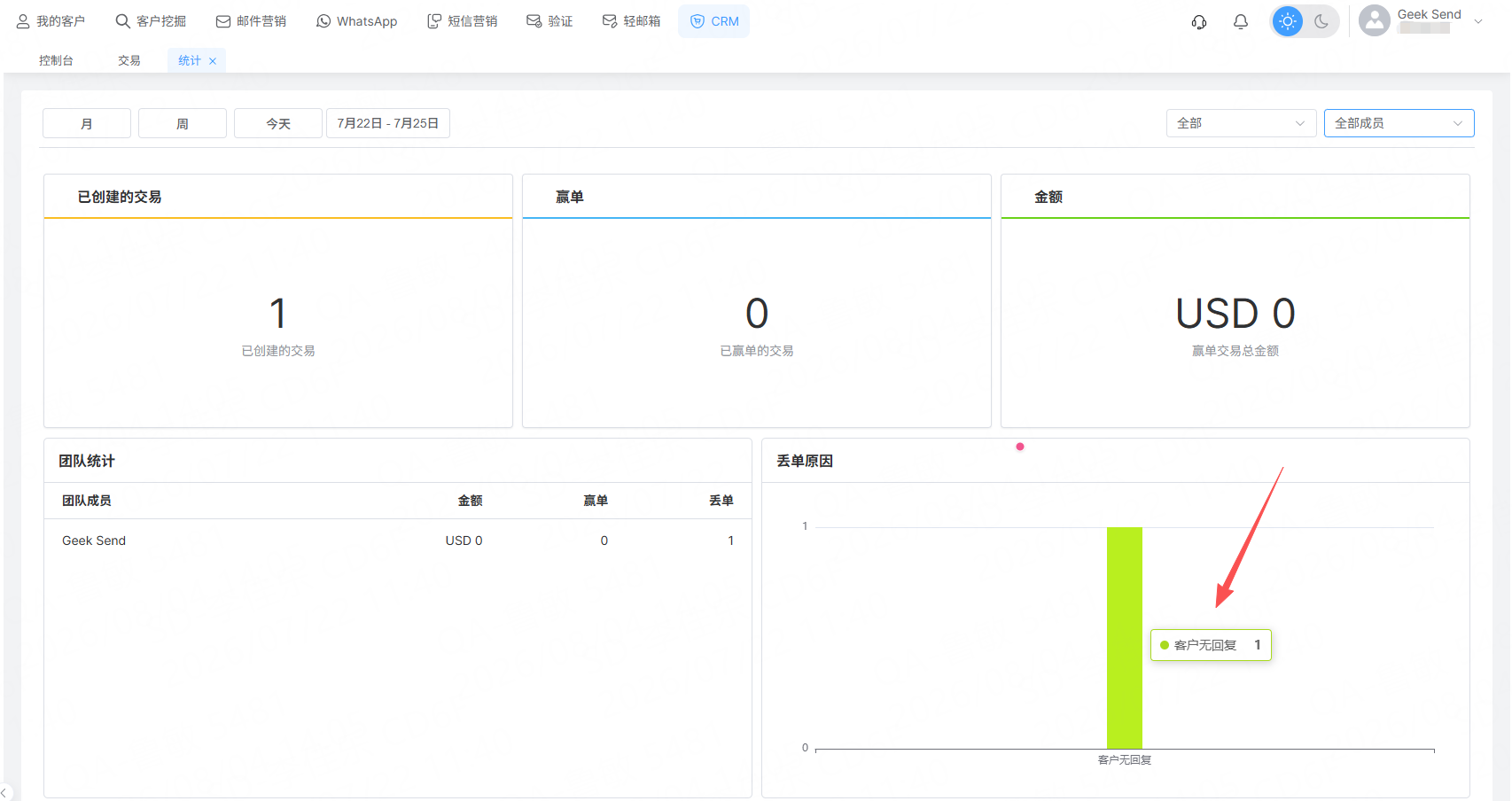Open 验证 menu
This screenshot has height=801, width=1512.
click(x=549, y=21)
